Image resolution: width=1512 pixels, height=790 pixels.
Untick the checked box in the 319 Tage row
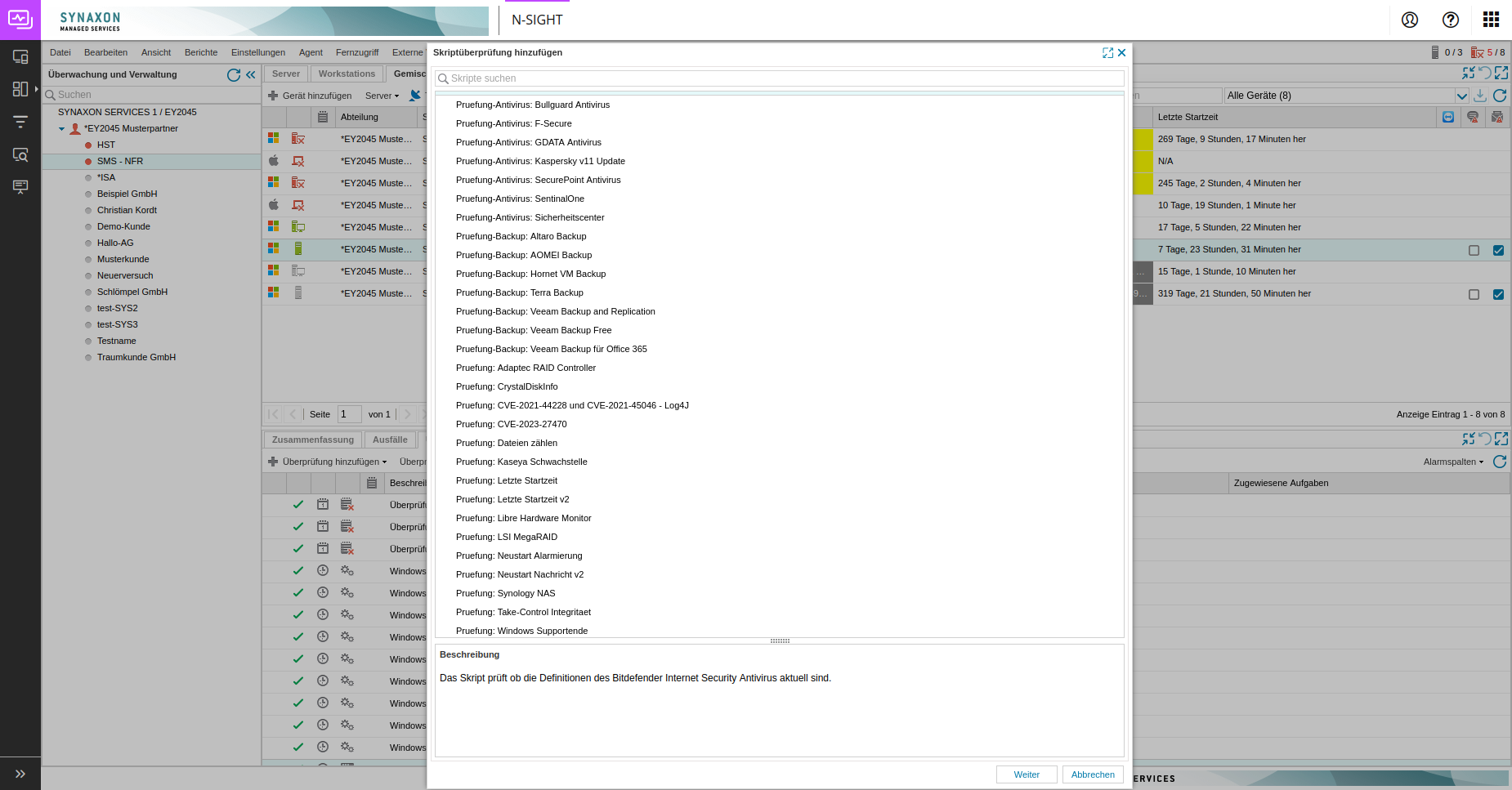[x=1498, y=294]
